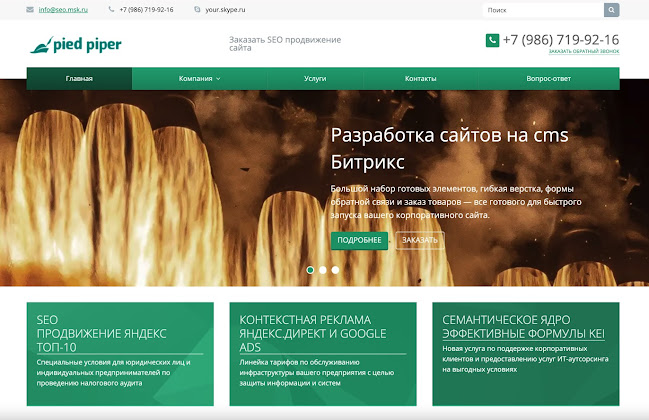Click the green phone icon beside the large number
Screen dimensions: 649x420
(492, 40)
